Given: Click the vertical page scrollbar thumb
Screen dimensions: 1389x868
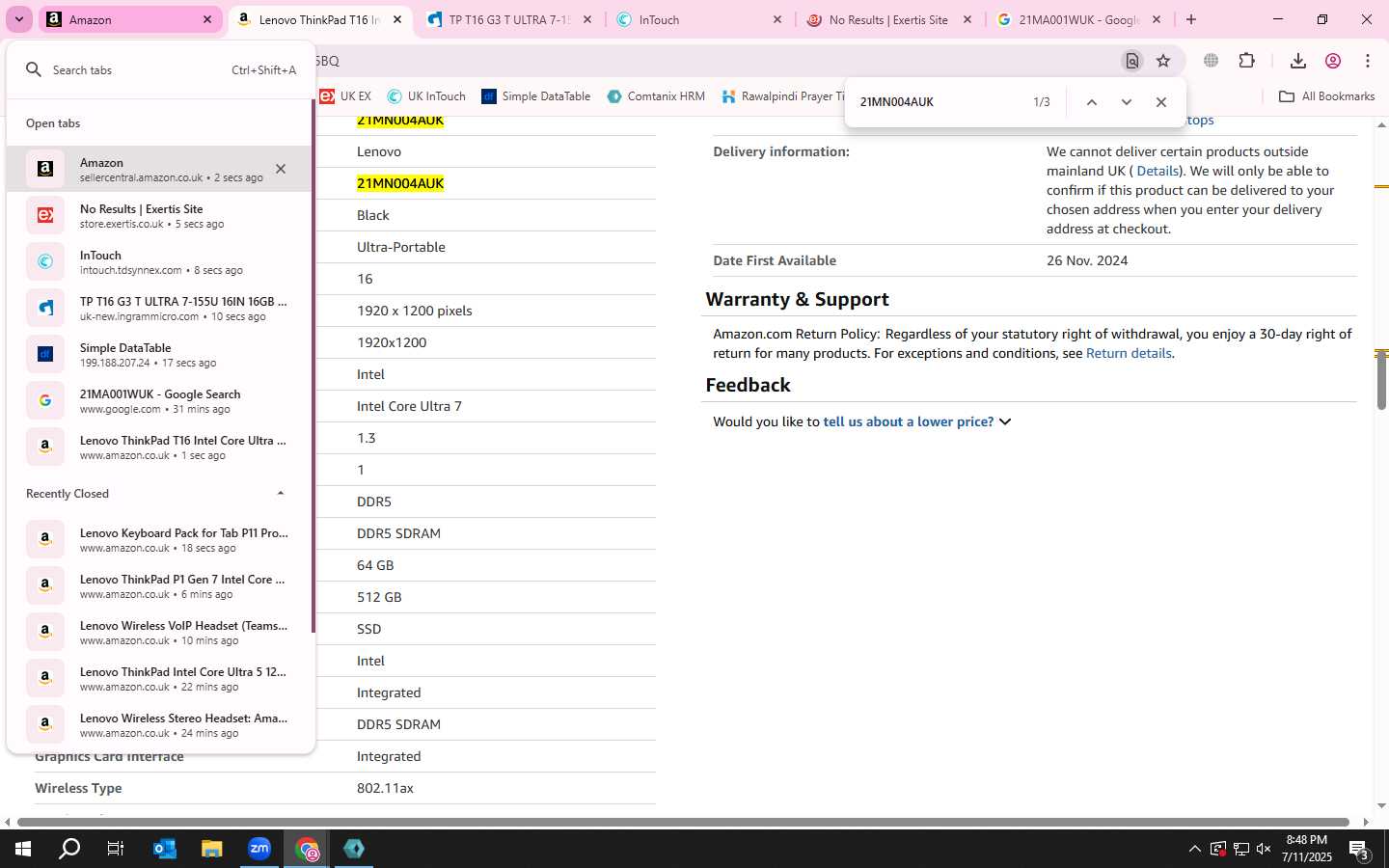Looking at the screenshot, I should tap(1381, 381).
